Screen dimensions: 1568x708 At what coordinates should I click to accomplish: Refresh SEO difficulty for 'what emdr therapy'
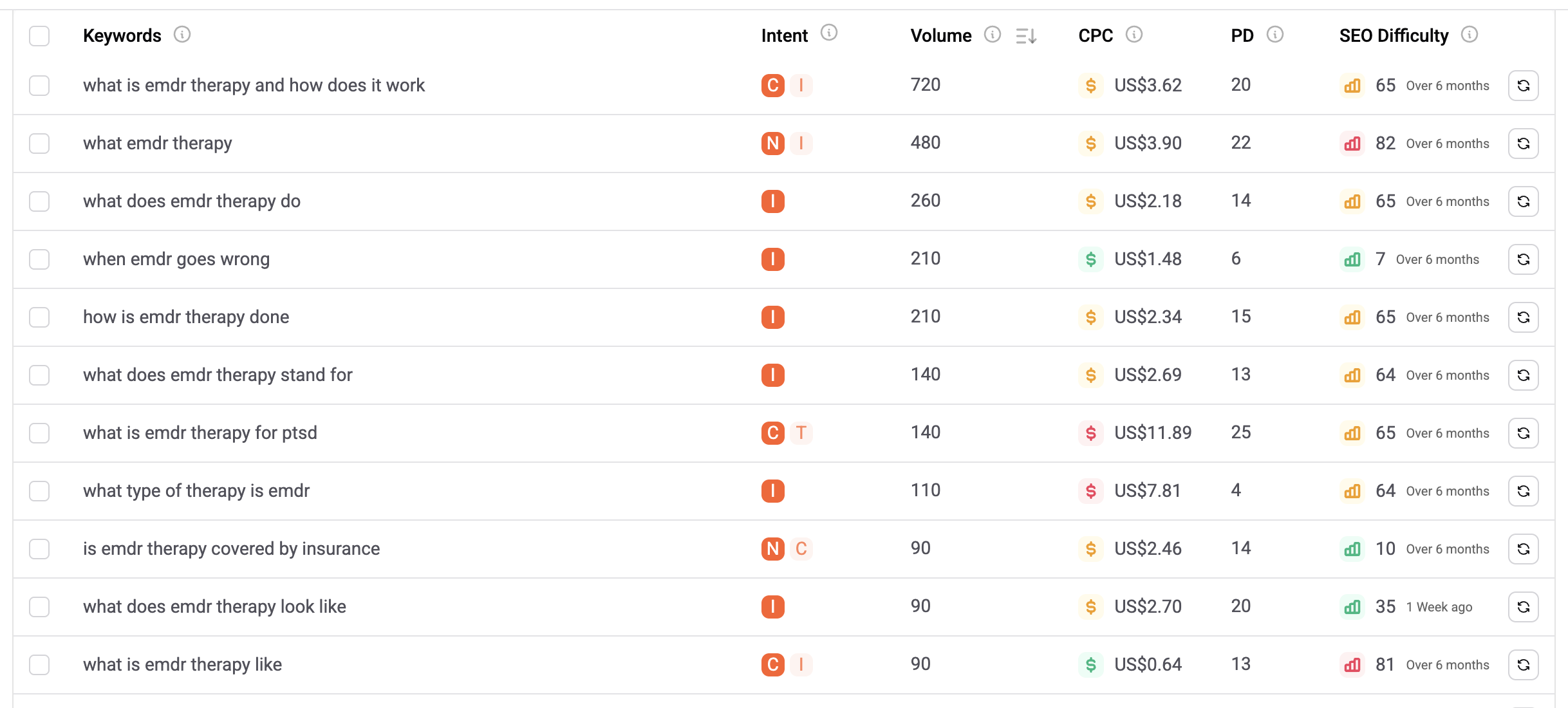coord(1523,144)
